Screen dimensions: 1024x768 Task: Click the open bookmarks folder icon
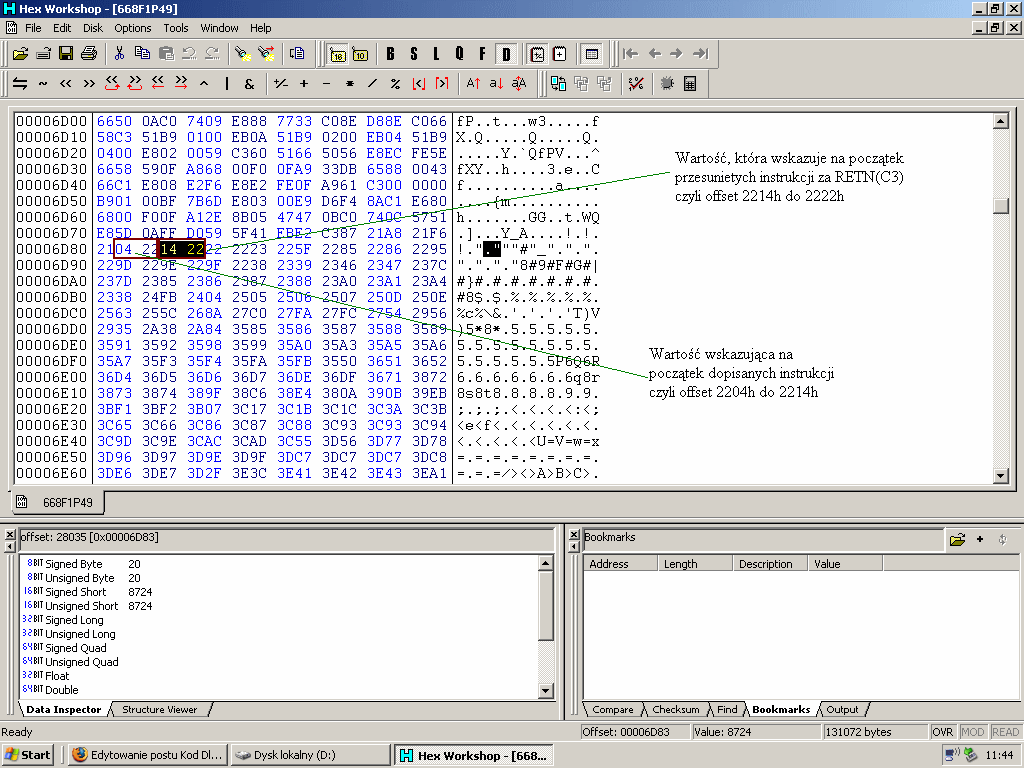click(x=957, y=539)
